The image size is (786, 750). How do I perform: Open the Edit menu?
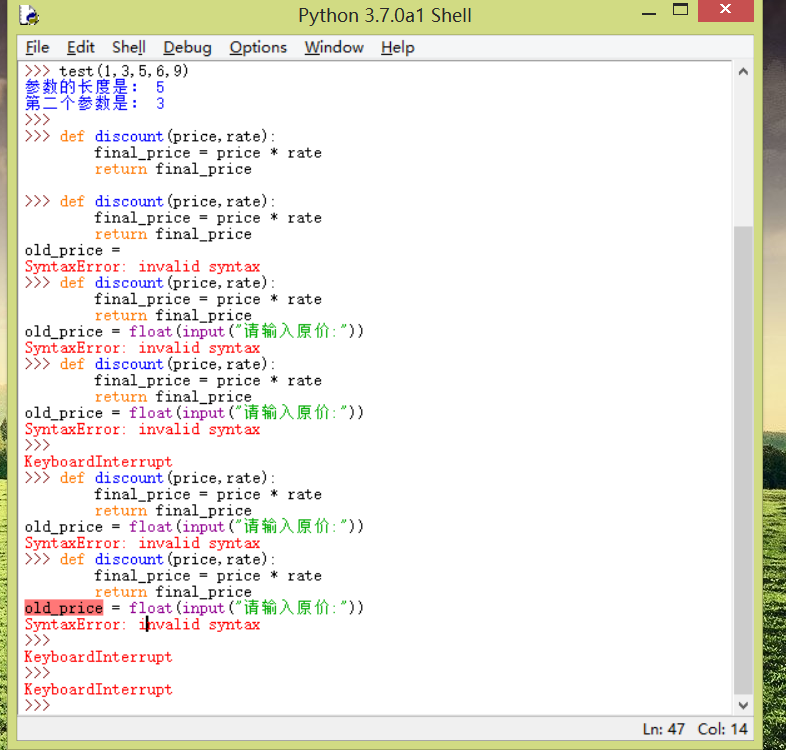[x=80, y=47]
